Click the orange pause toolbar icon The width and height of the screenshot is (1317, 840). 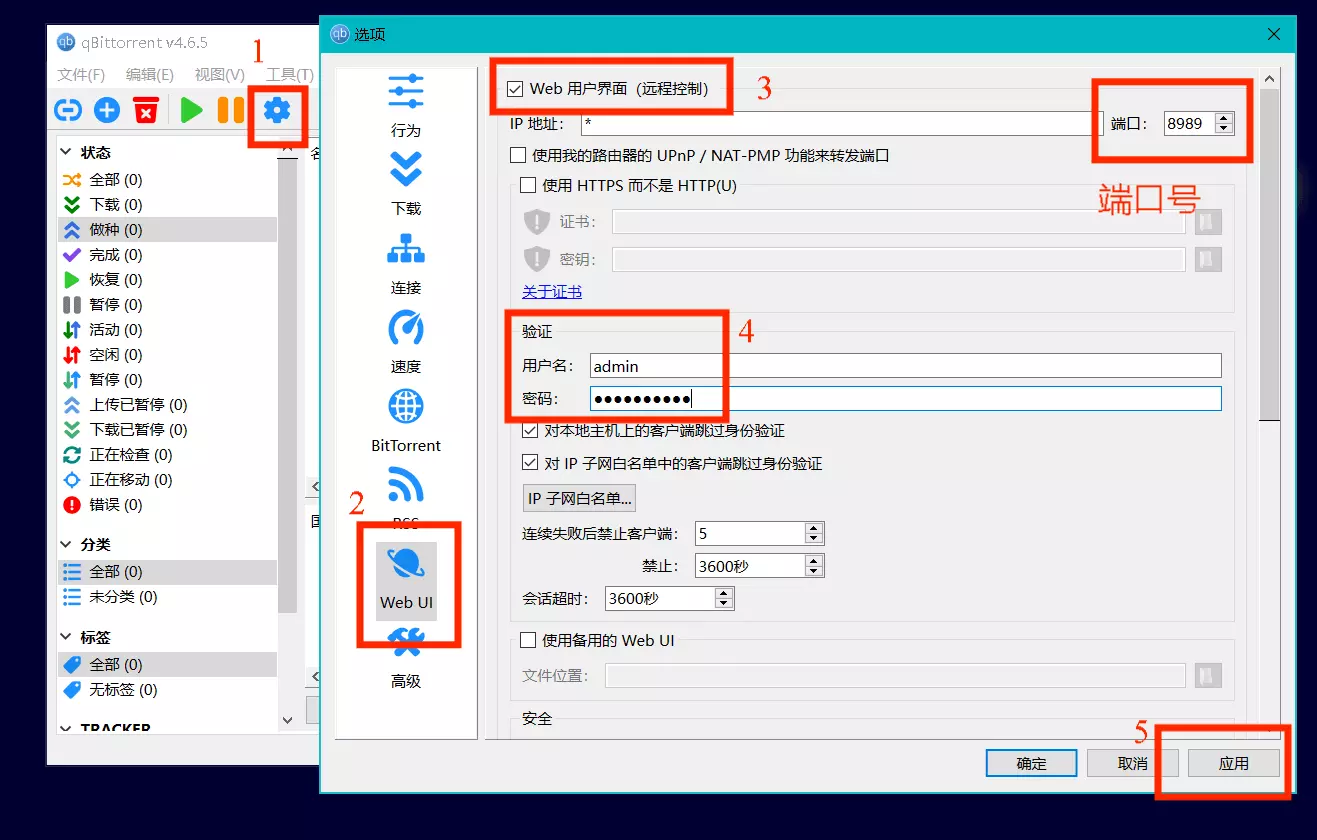click(231, 110)
